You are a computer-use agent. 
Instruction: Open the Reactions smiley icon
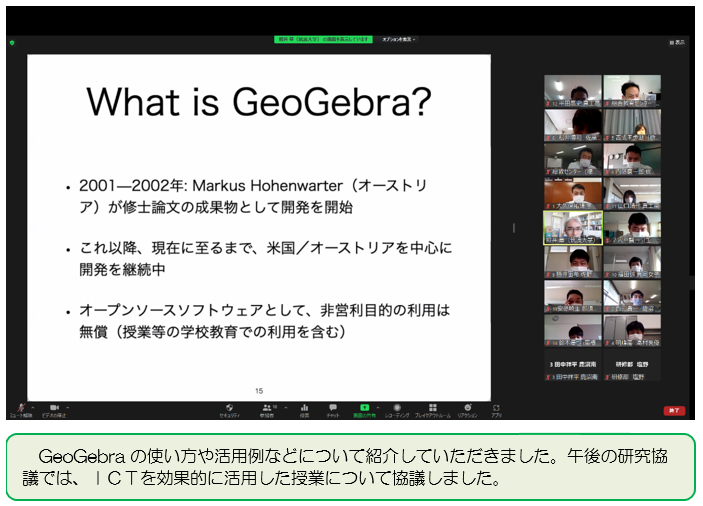[468, 407]
